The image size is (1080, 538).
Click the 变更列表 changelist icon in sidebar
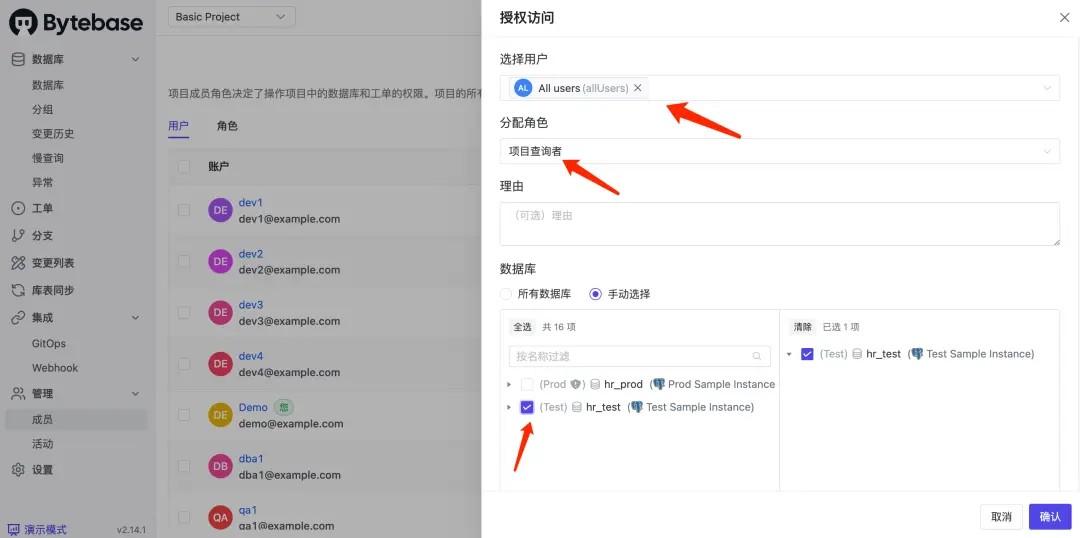coord(19,262)
